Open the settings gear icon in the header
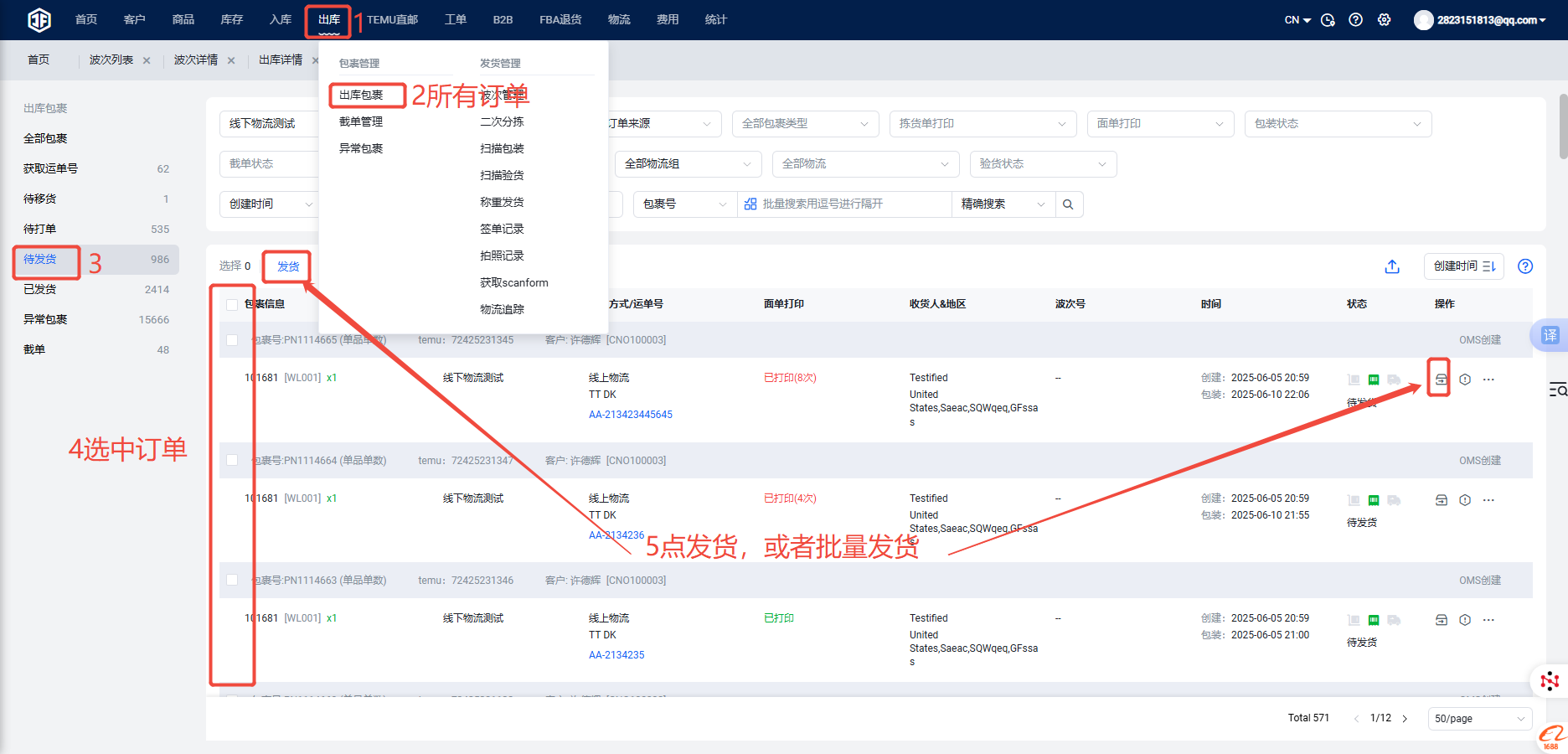1568x754 pixels. 1384,20
